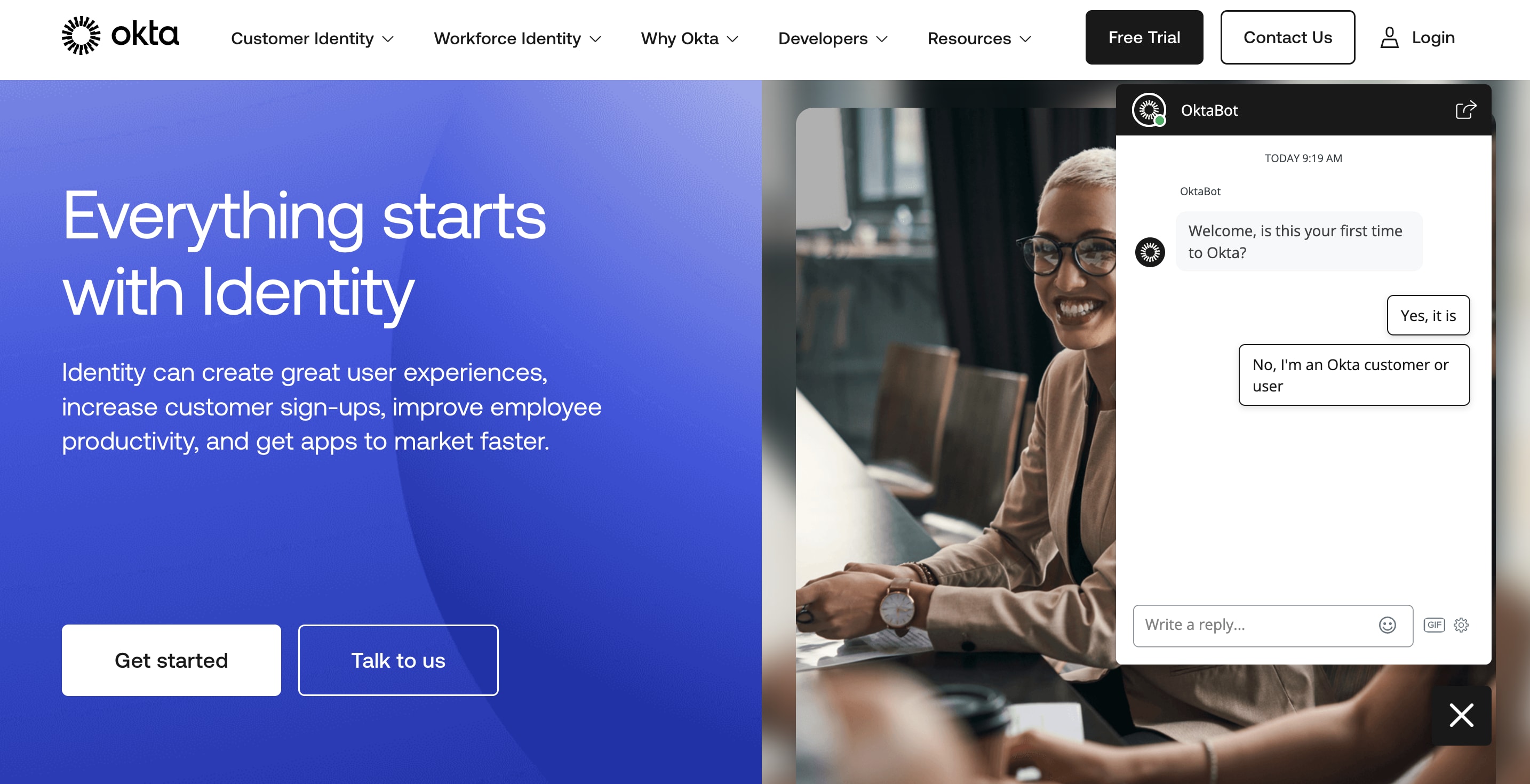
Task: Toggle the Login account panel
Action: click(x=1416, y=37)
